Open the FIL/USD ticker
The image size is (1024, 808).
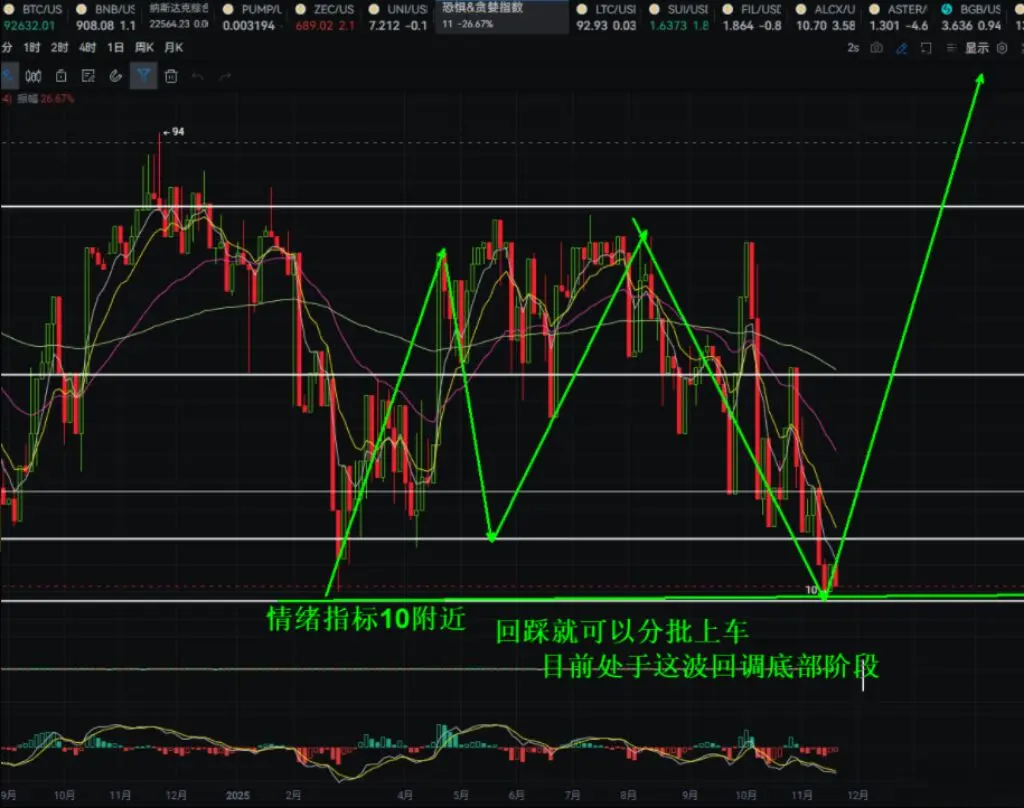(752, 17)
